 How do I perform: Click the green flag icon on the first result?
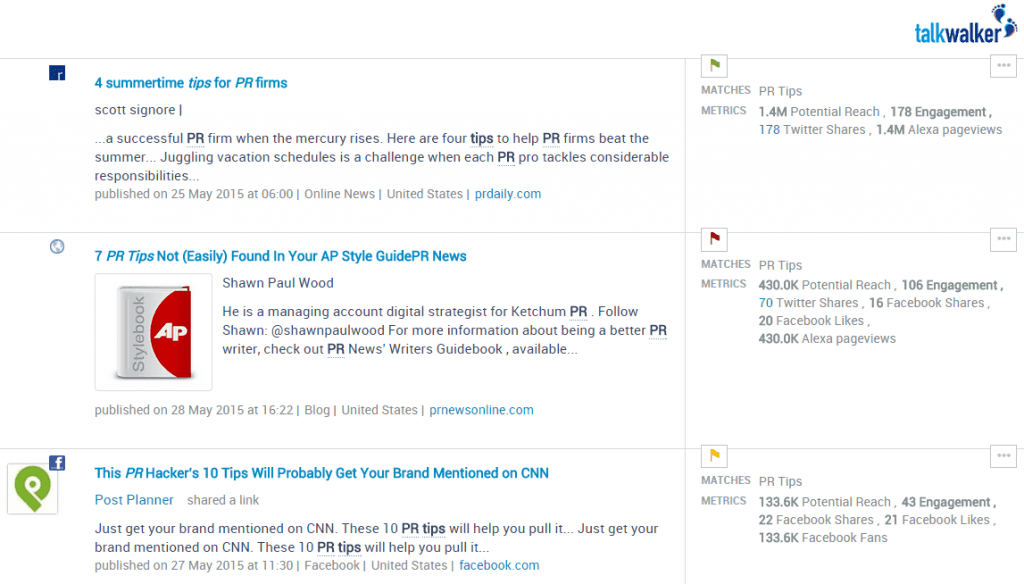(x=713, y=64)
